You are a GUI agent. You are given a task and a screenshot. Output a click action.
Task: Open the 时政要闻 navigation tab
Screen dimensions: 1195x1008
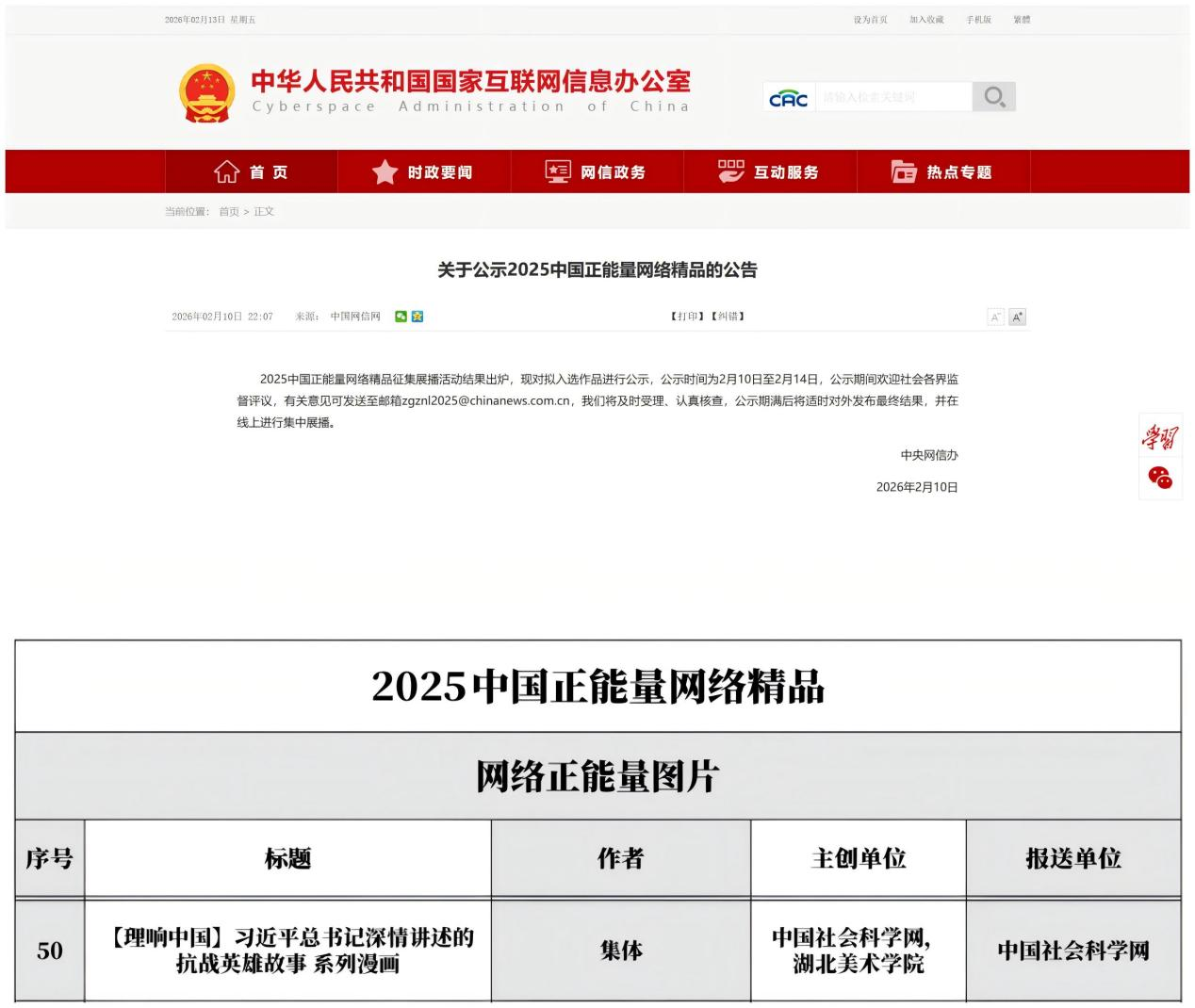[x=423, y=172]
